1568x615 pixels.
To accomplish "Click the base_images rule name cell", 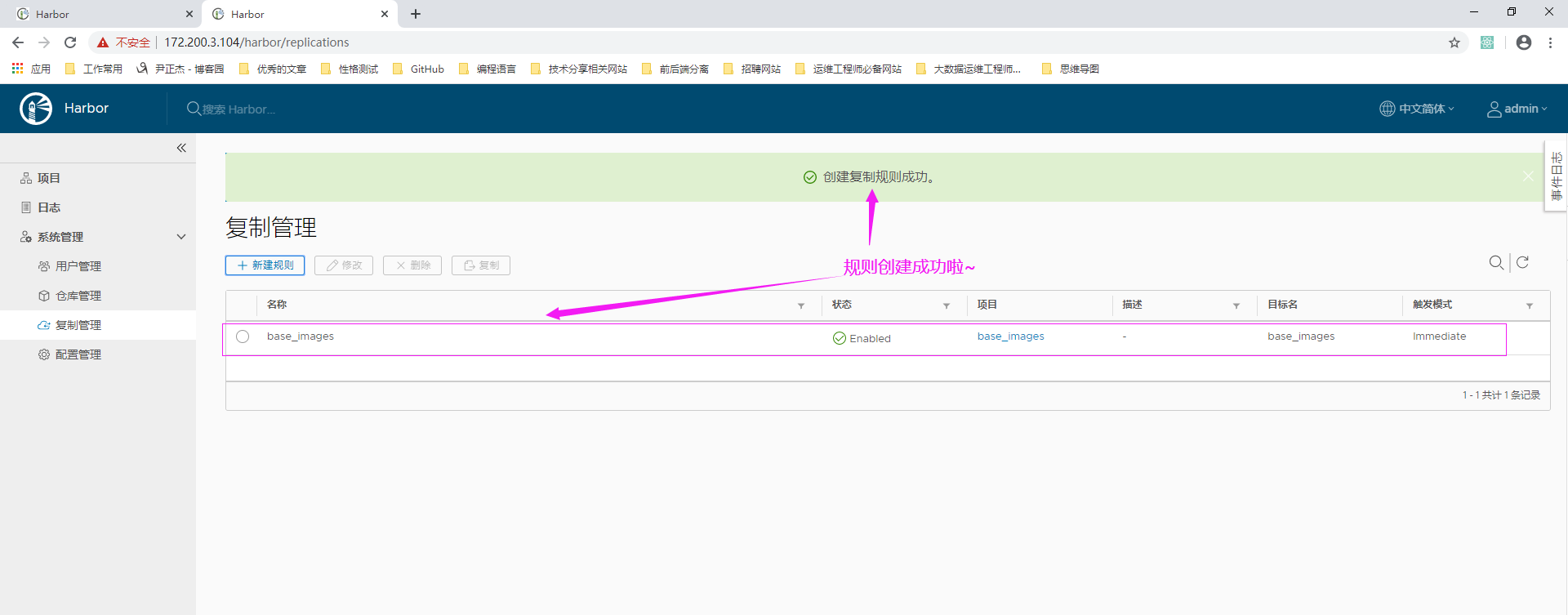I will (301, 336).
